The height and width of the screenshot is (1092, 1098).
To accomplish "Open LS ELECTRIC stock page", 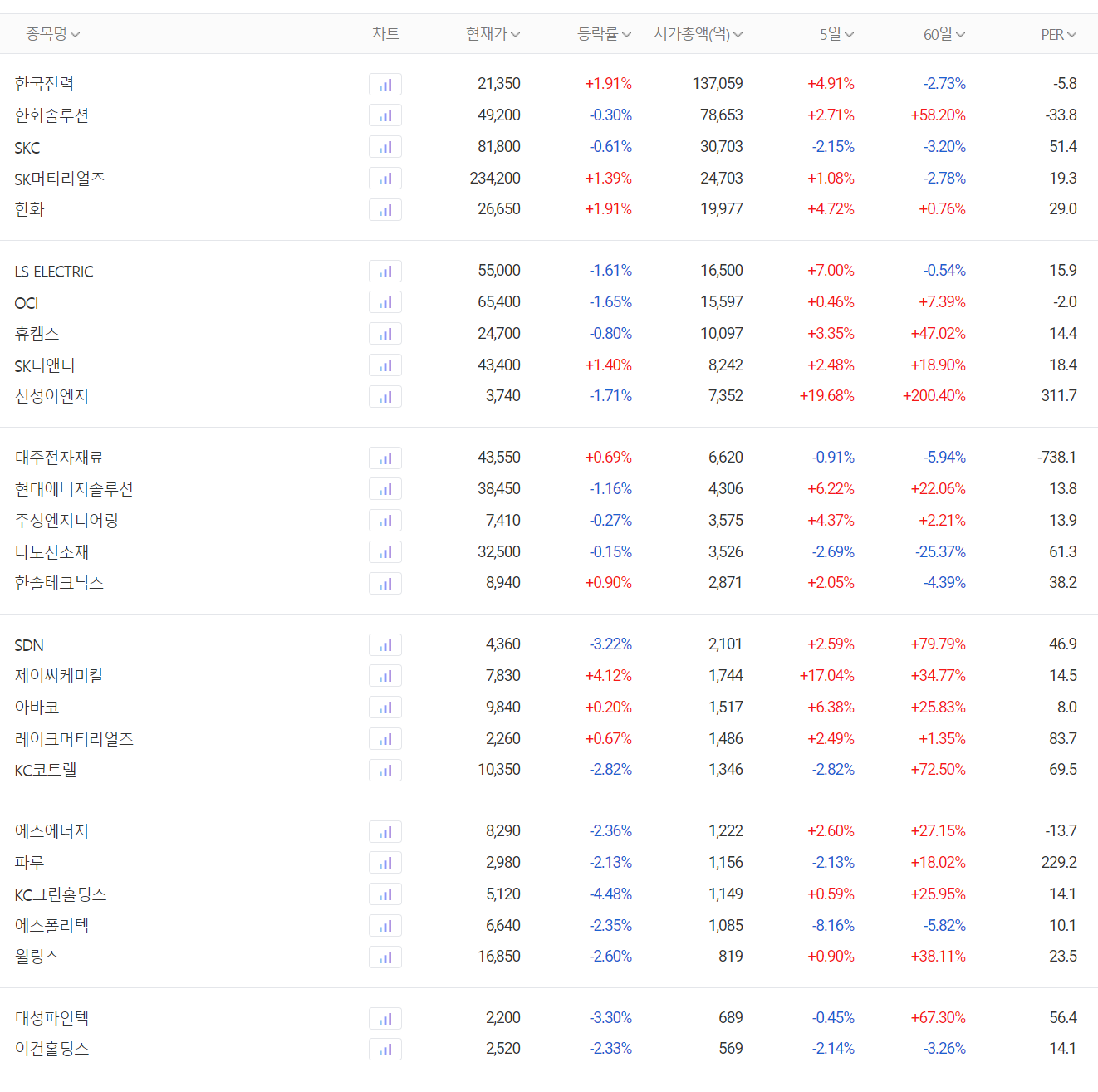I will coord(54,272).
